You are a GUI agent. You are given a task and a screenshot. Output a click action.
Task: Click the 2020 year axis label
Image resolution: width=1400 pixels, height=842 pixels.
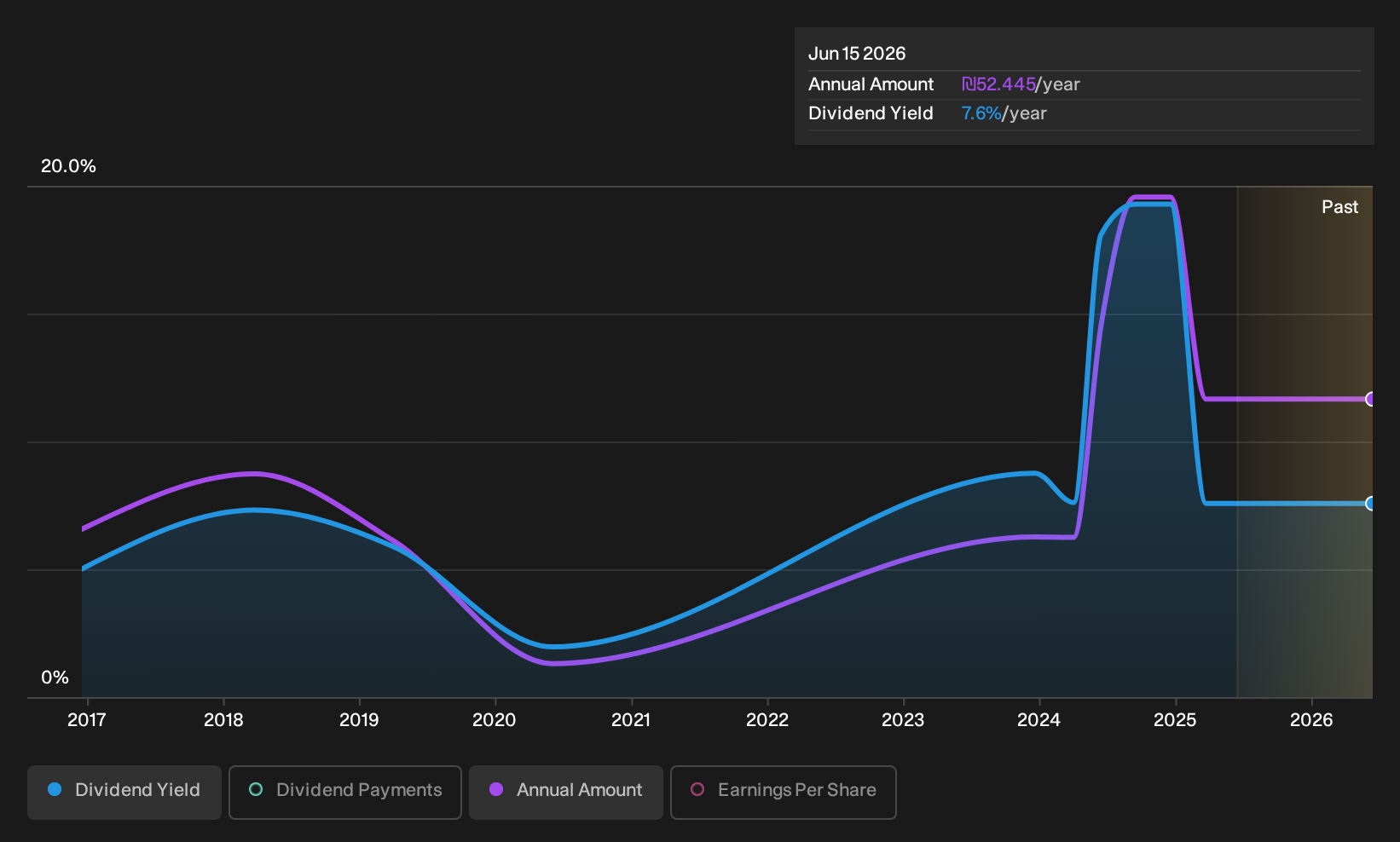(x=495, y=720)
